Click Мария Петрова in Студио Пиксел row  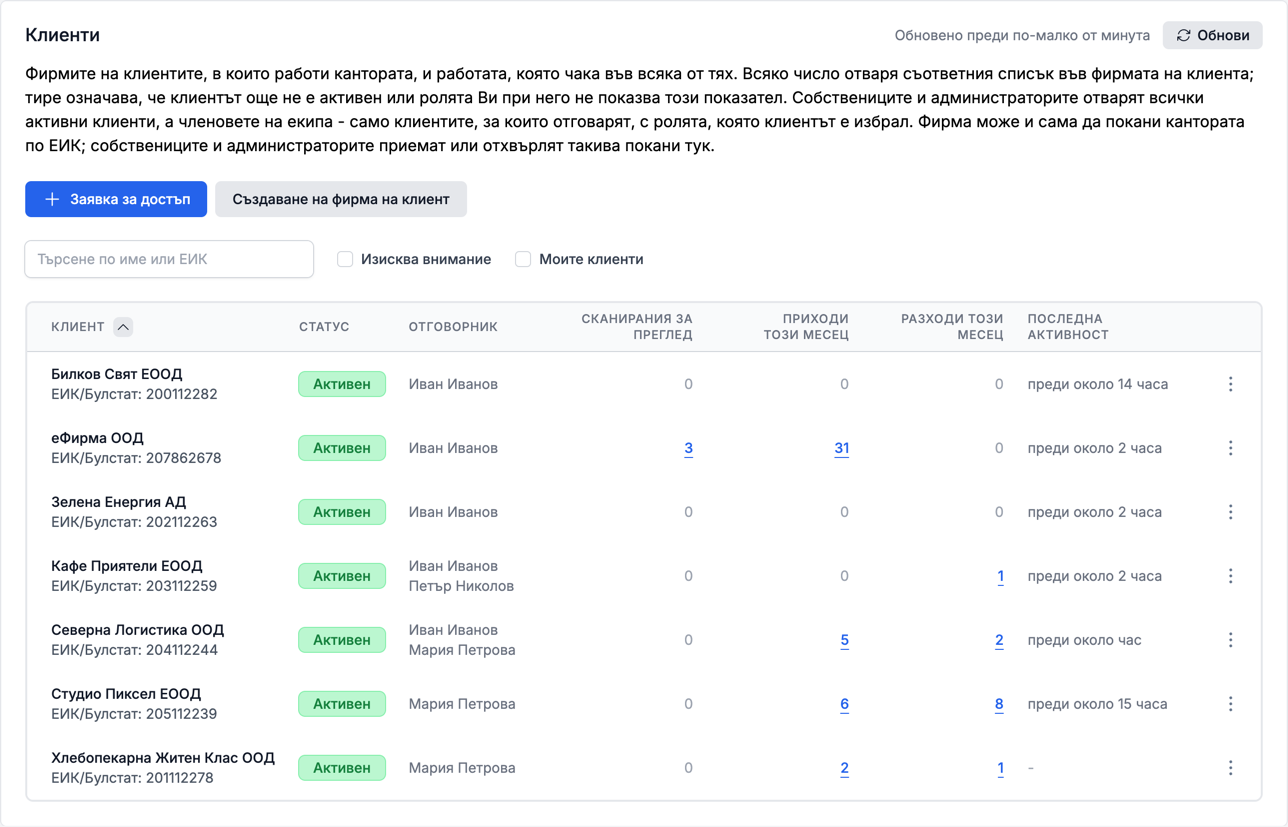462,704
